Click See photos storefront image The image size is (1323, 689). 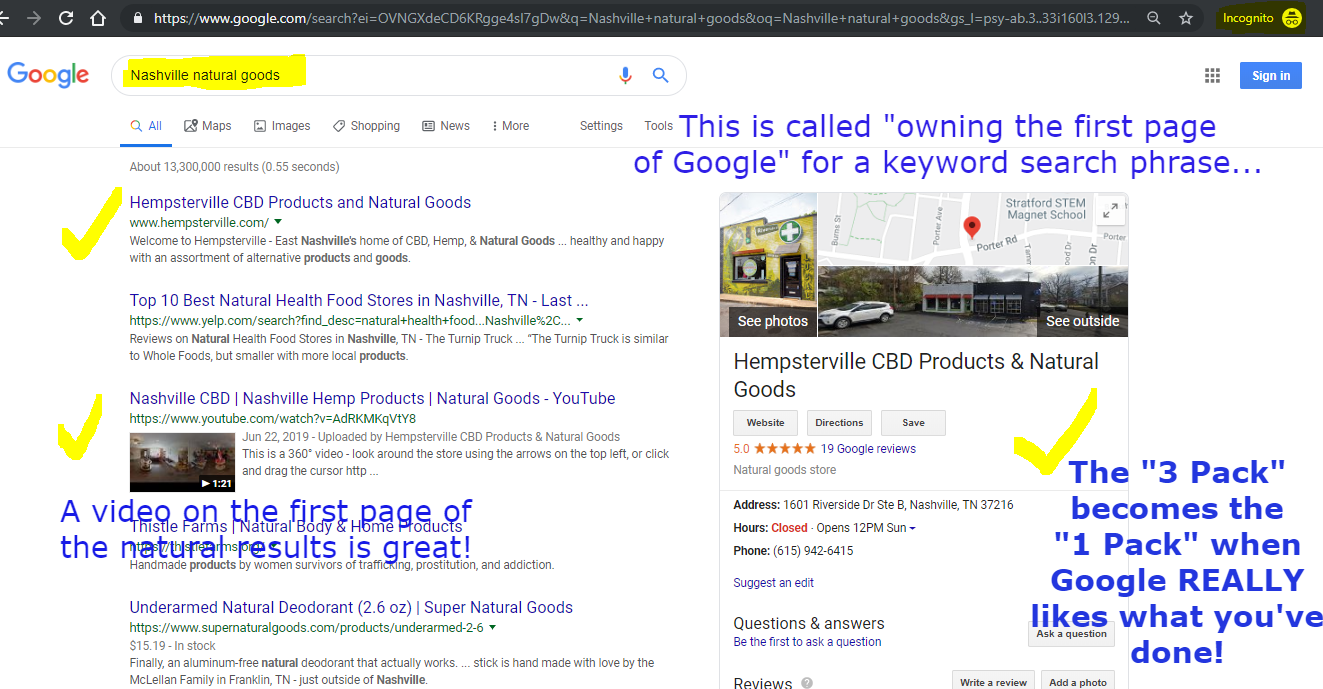pyautogui.click(x=768, y=265)
